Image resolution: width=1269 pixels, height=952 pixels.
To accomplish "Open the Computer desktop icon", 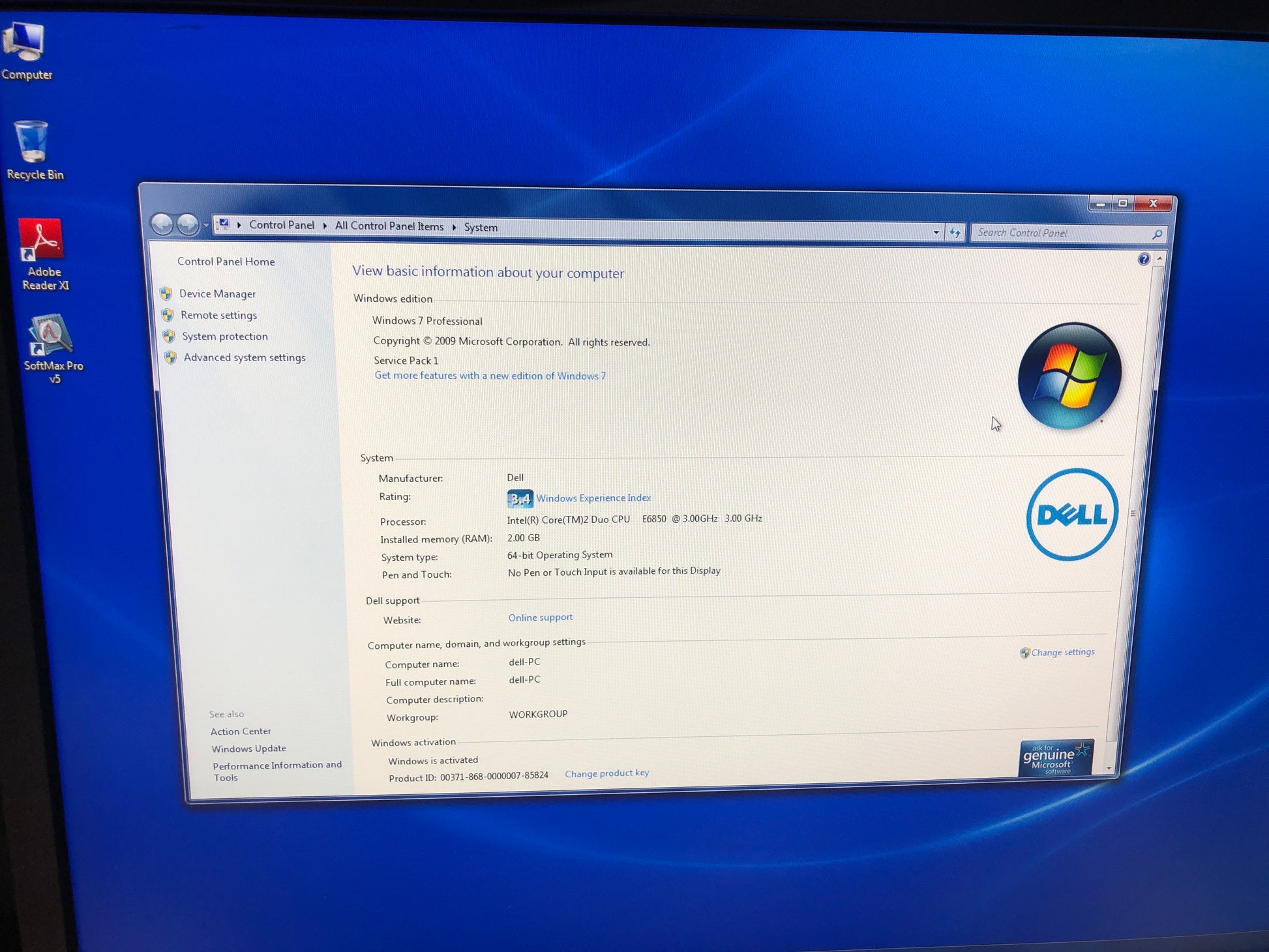I will (x=26, y=51).
